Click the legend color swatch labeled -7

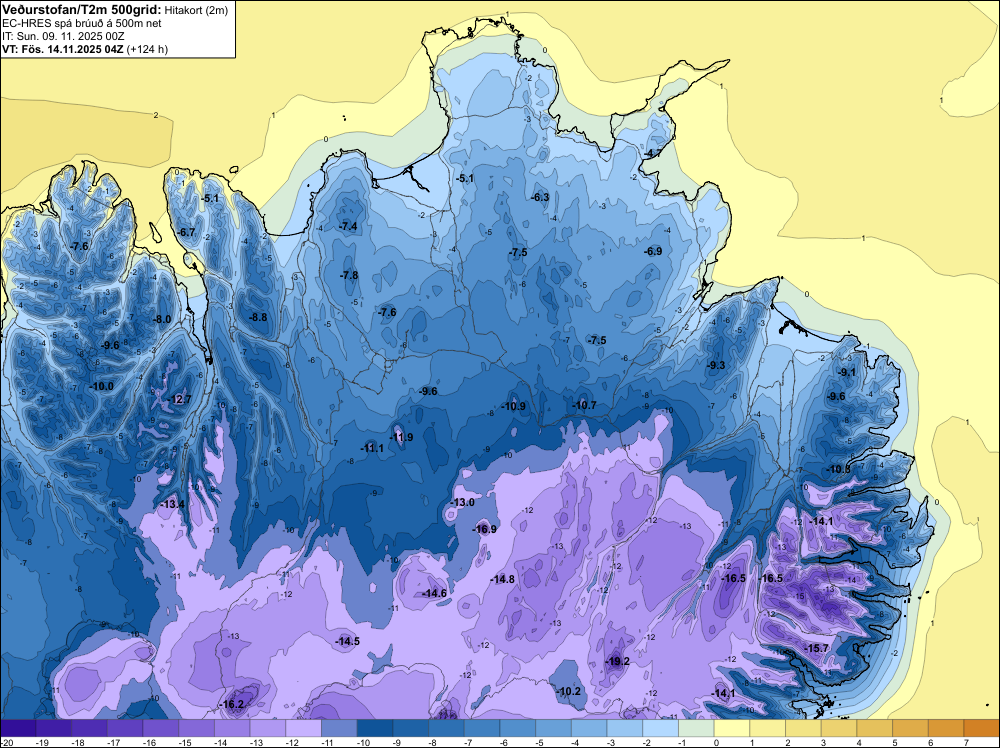[x=482, y=728]
